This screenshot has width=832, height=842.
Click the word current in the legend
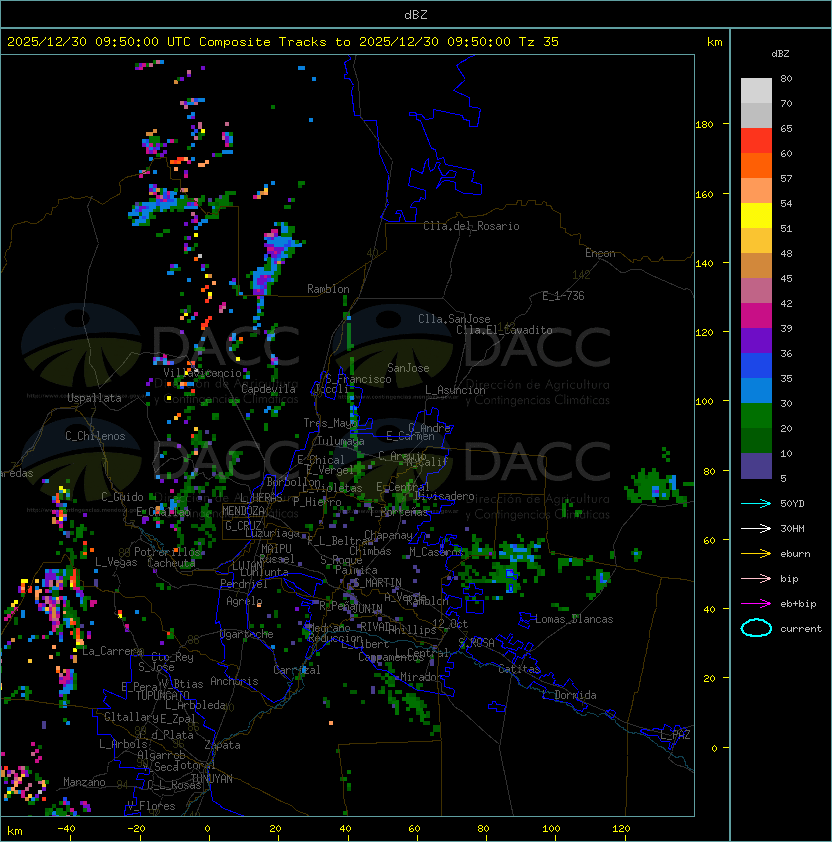[x=801, y=628]
